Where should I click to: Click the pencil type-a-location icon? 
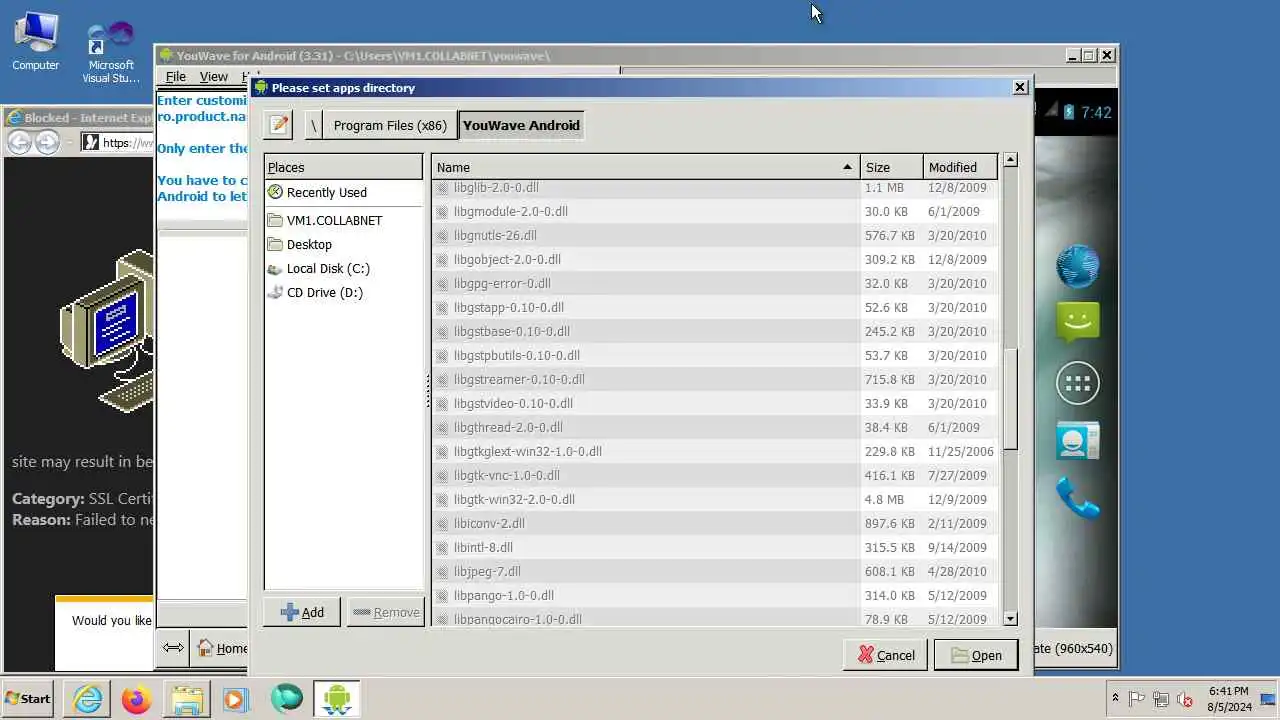[279, 125]
